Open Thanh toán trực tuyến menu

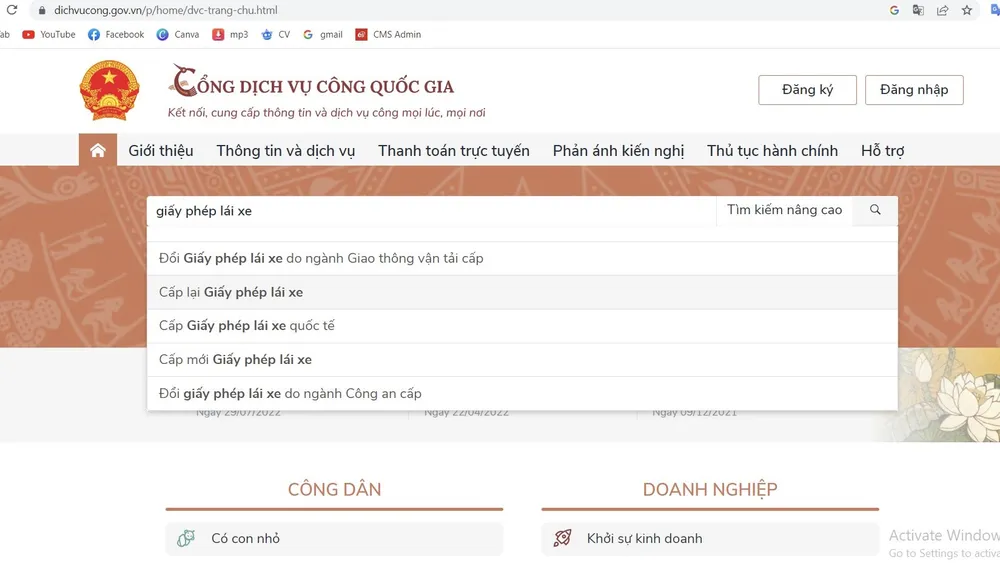pos(453,150)
